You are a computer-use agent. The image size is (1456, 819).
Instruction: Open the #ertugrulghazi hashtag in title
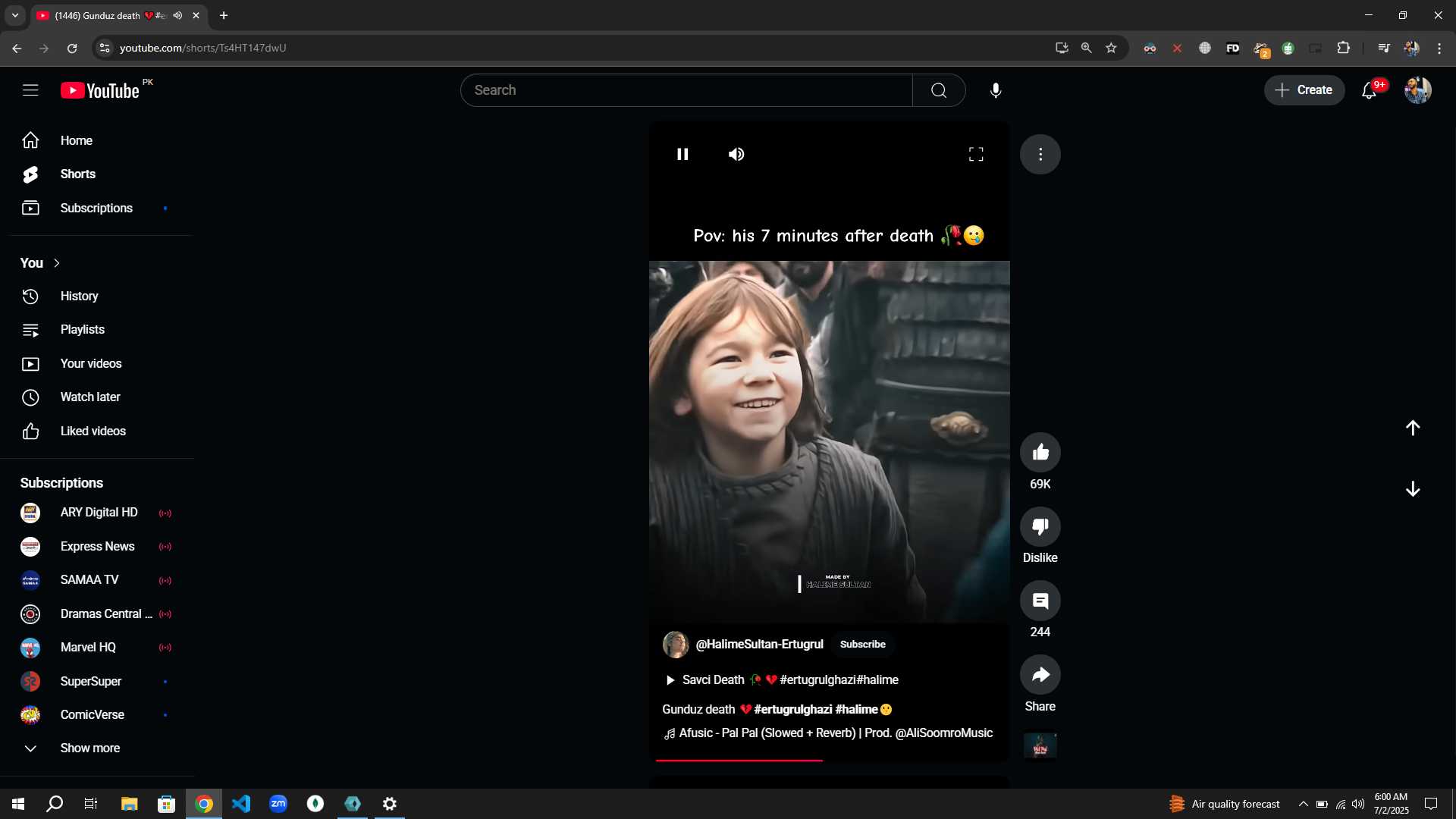coord(792,709)
